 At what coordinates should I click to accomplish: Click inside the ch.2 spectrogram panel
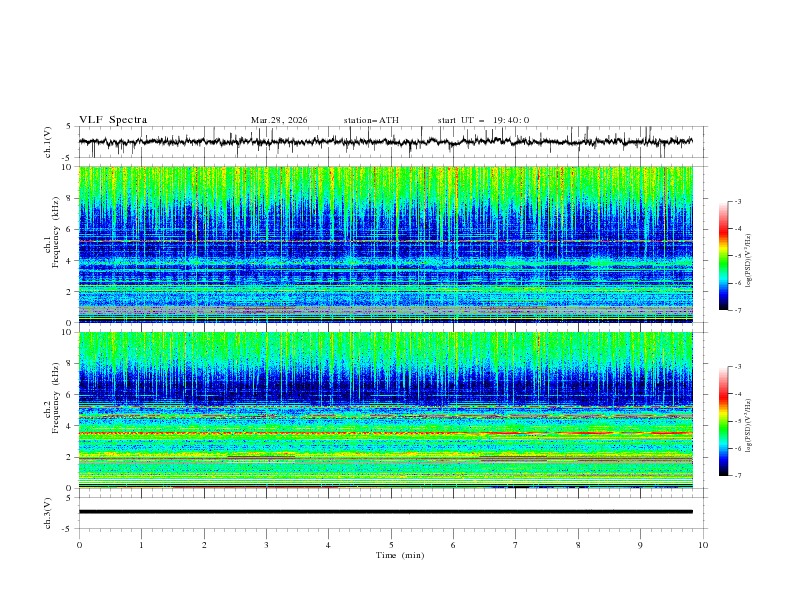tap(385, 410)
